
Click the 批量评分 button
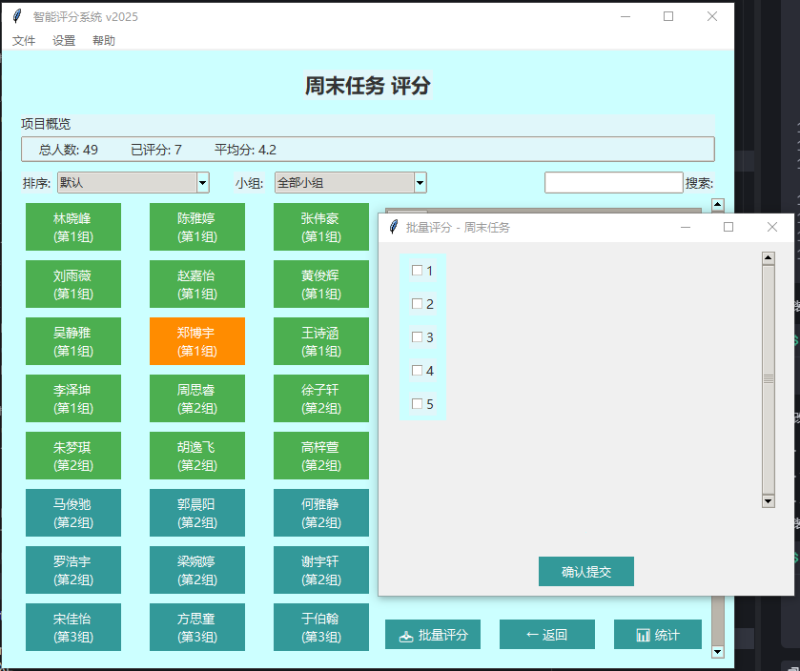pos(433,634)
